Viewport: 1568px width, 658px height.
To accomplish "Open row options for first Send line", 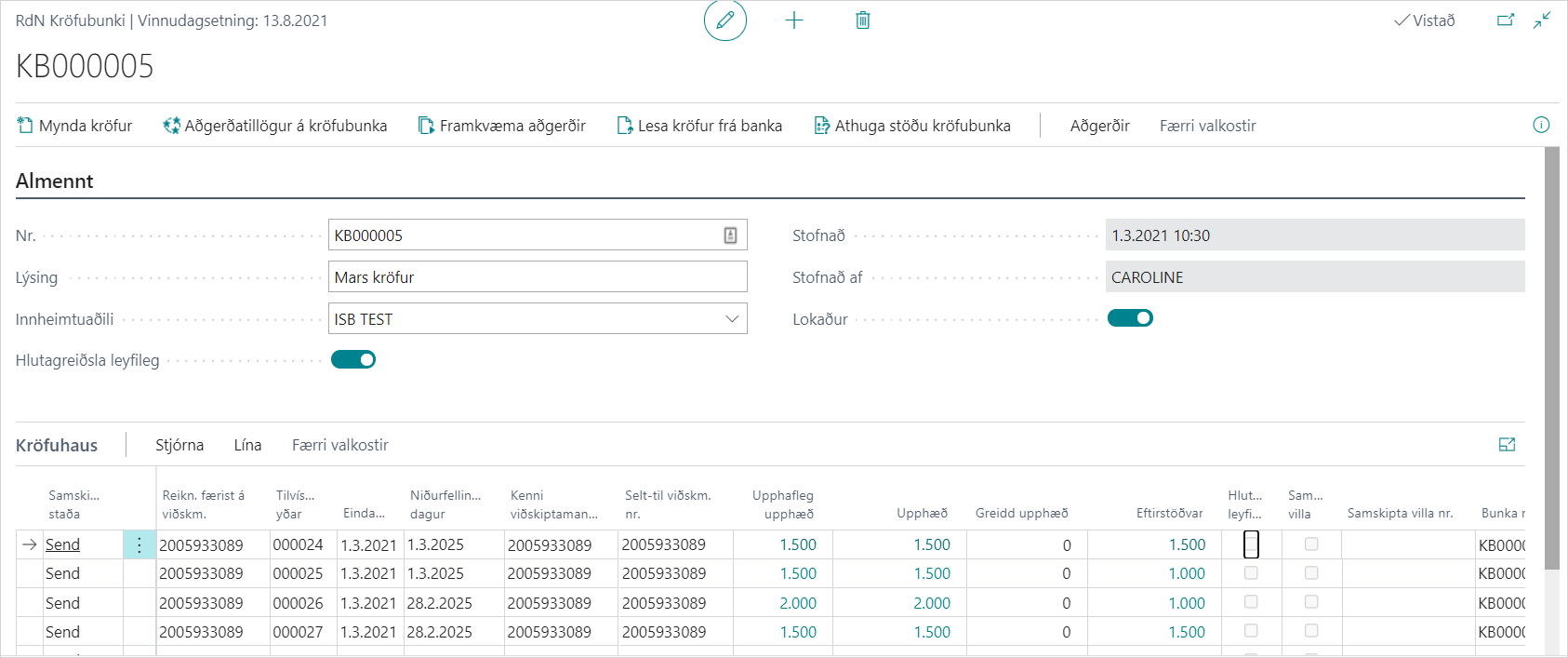I will pos(140,545).
